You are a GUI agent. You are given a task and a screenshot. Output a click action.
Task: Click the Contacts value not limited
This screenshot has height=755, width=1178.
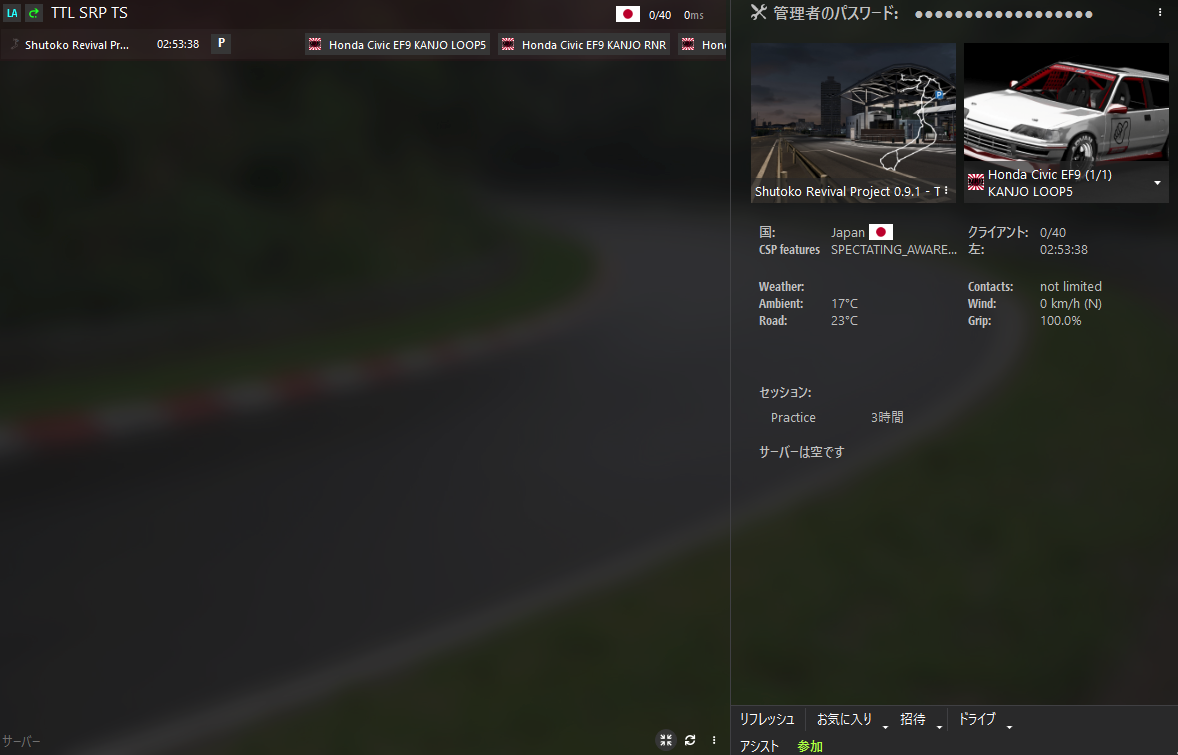click(x=1071, y=286)
